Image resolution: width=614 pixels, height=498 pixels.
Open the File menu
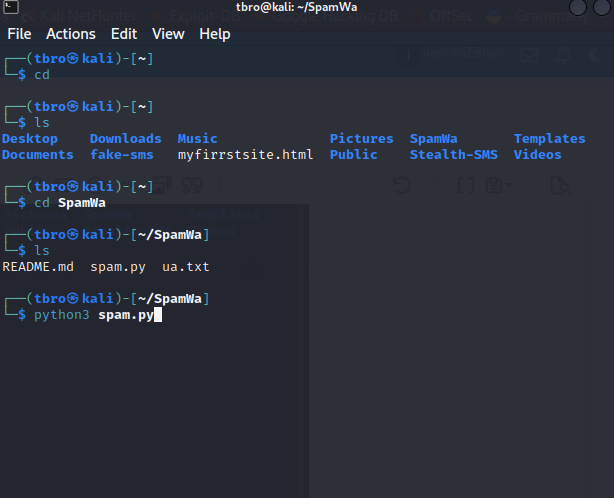coord(19,34)
